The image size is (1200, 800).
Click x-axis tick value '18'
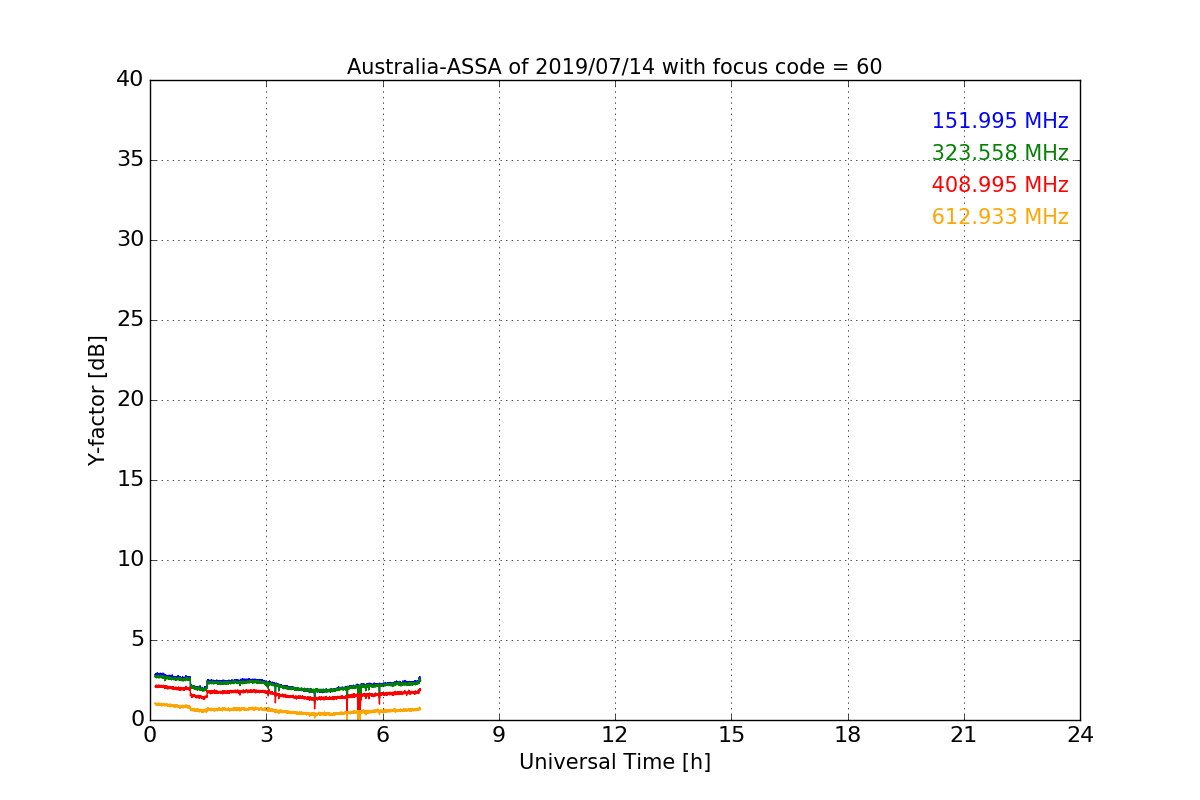click(848, 735)
